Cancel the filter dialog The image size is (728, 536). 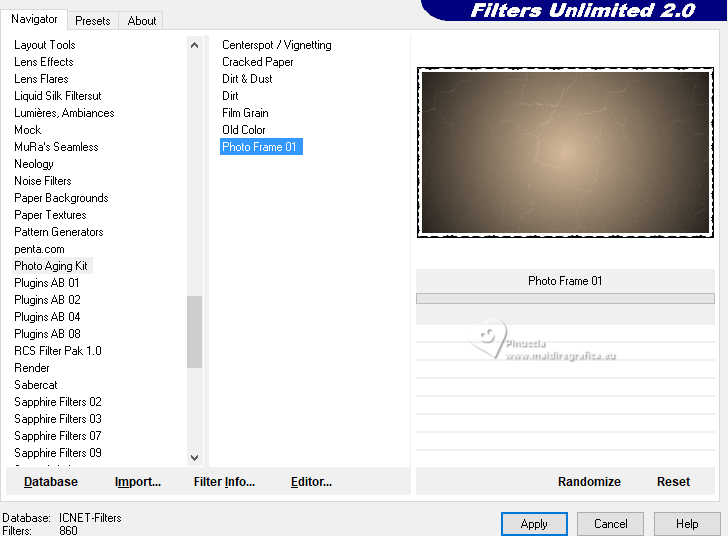611,524
